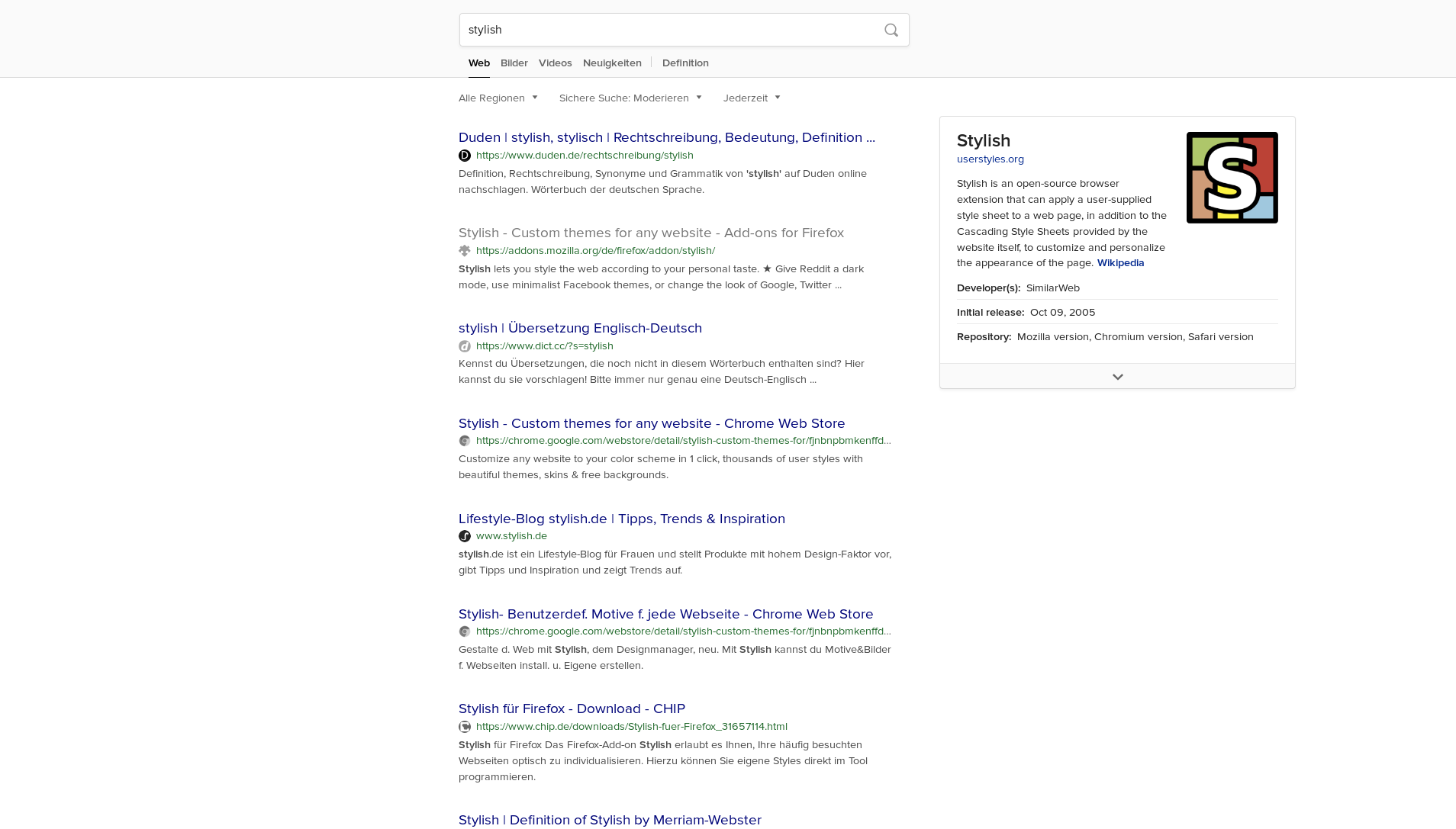Screen dimensions: 1456x829
Task: Switch to the Definition tab
Action: 685,63
